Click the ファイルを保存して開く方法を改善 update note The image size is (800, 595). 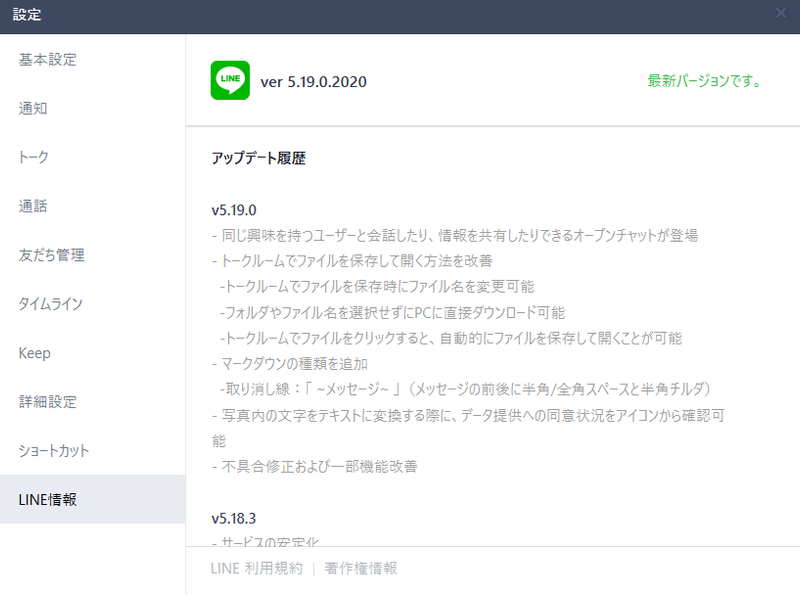click(352, 261)
